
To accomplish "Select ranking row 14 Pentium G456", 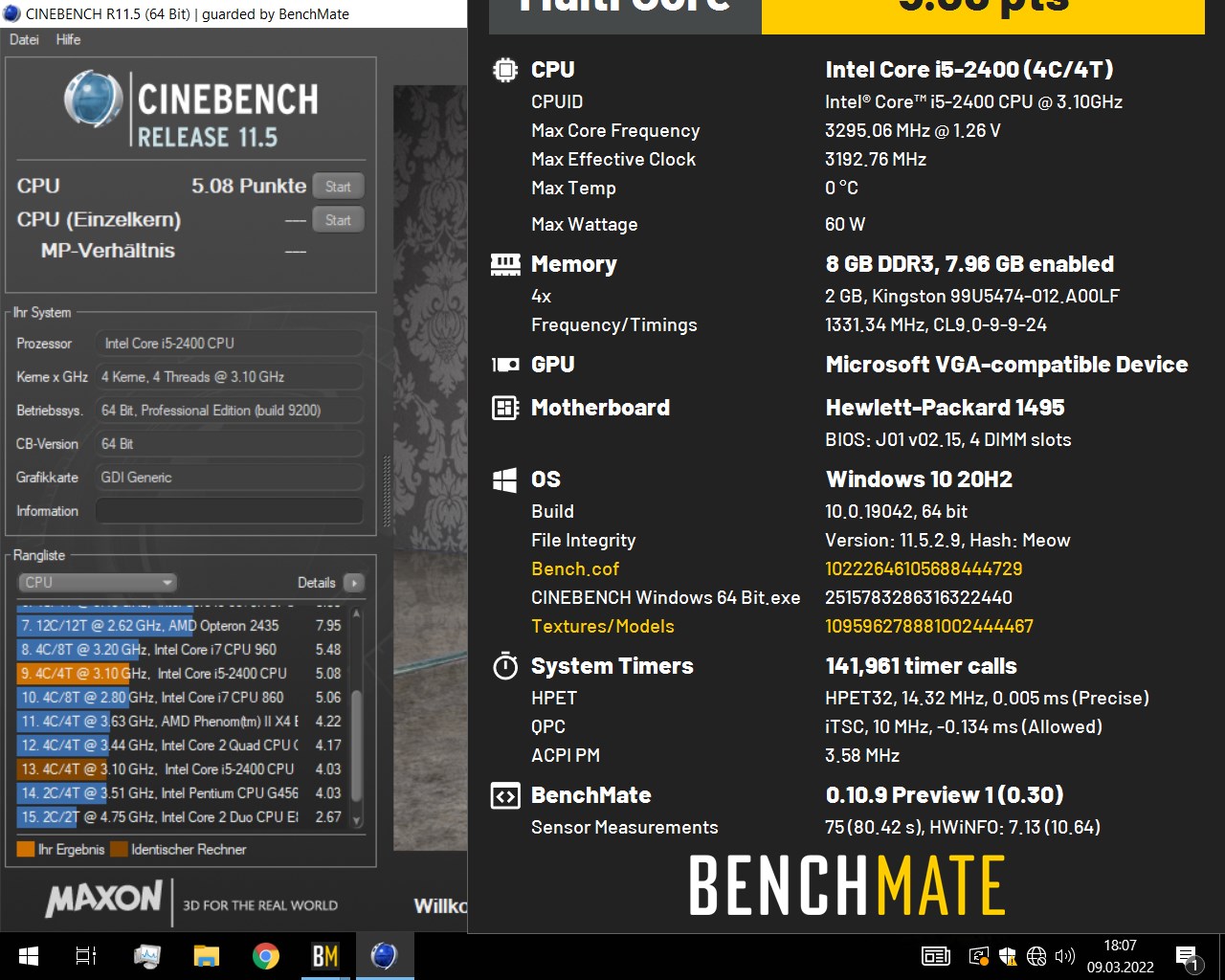I will (180, 792).
